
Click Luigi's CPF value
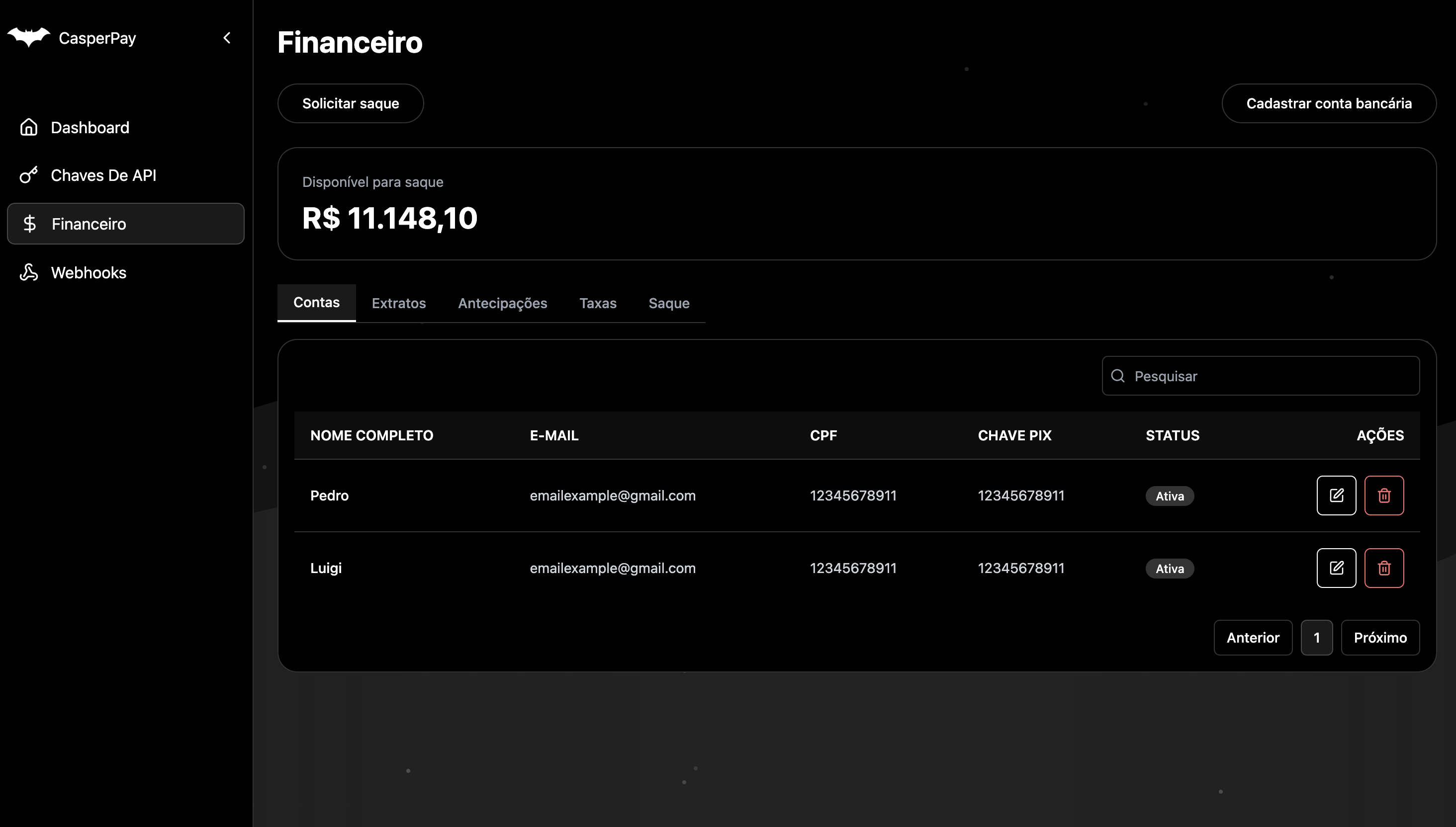click(853, 569)
